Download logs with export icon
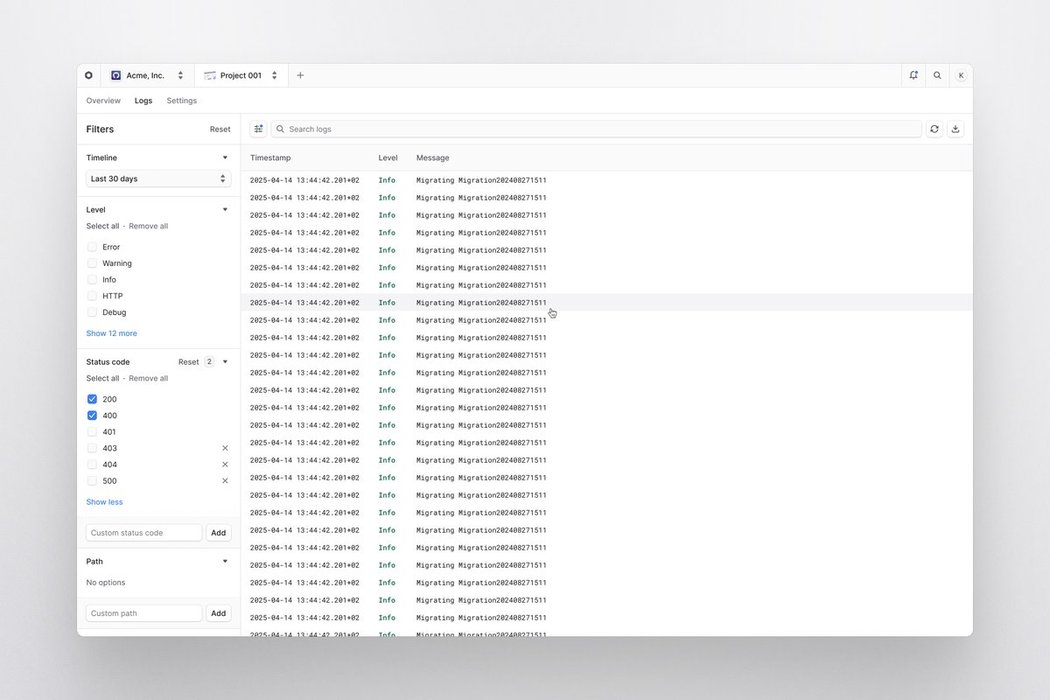The width and height of the screenshot is (1050, 700). click(956, 129)
